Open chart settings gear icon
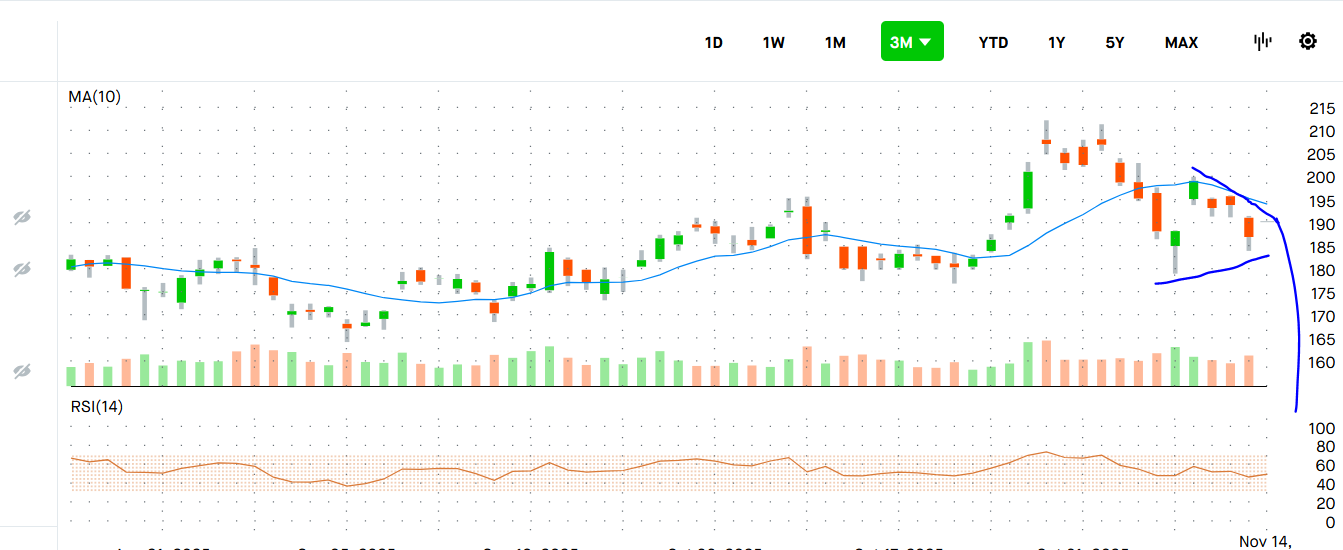Image resolution: width=1343 pixels, height=550 pixels. pyautogui.click(x=1307, y=41)
